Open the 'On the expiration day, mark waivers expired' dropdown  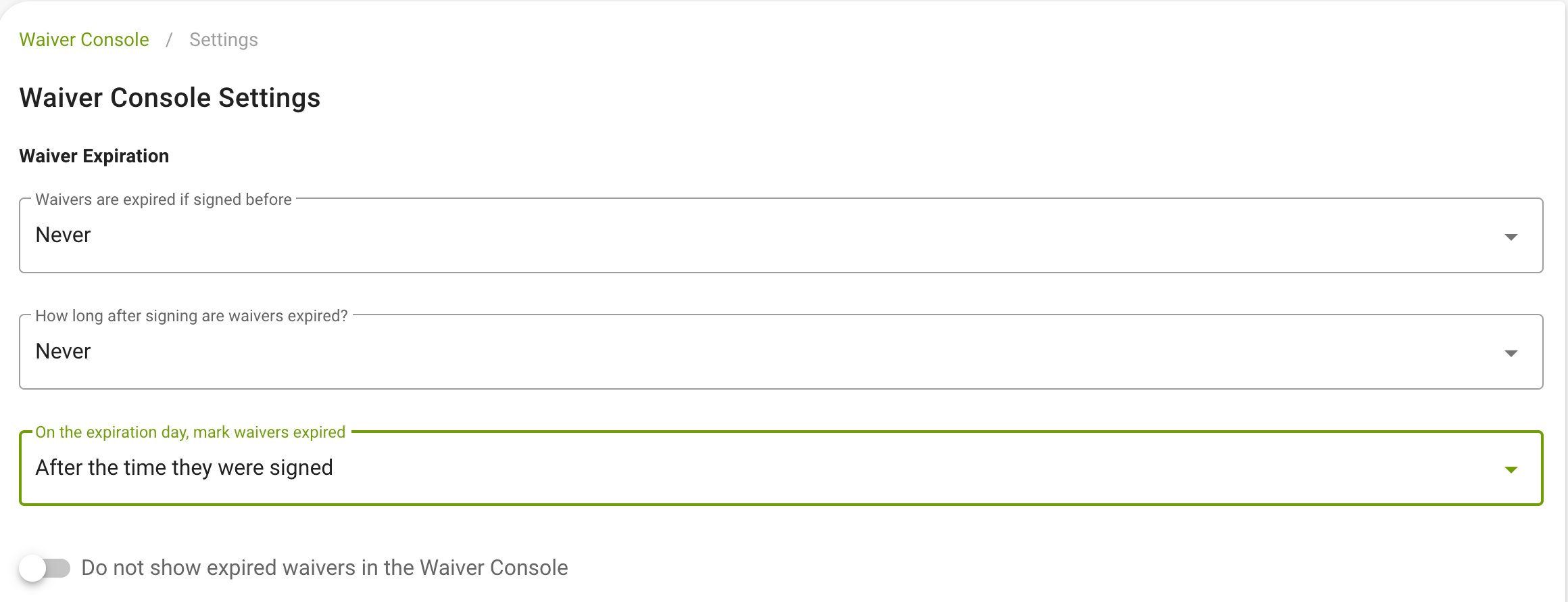tap(781, 468)
